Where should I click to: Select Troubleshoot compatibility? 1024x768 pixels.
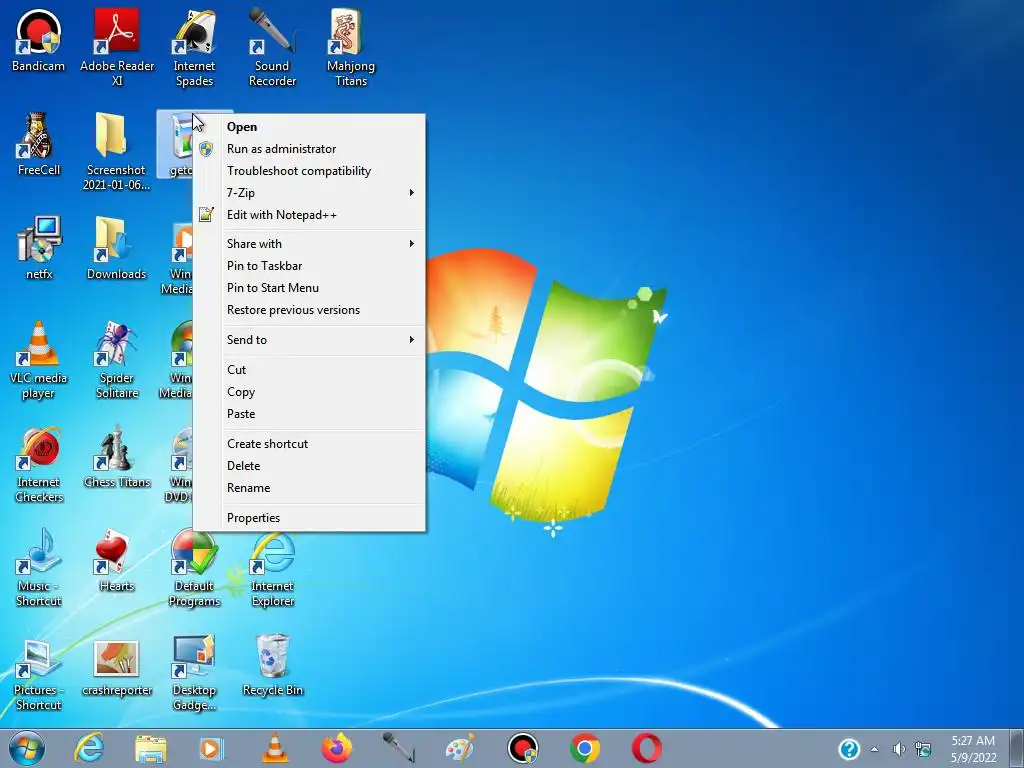point(310,171)
